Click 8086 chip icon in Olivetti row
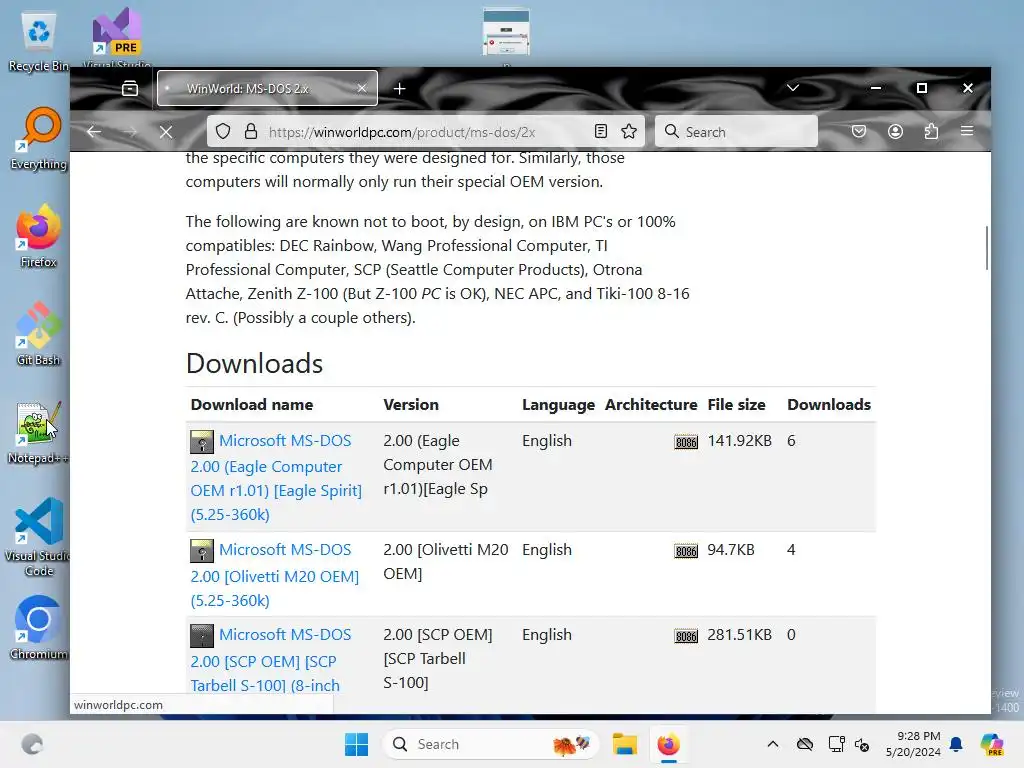The image size is (1024, 768). pyautogui.click(x=686, y=551)
